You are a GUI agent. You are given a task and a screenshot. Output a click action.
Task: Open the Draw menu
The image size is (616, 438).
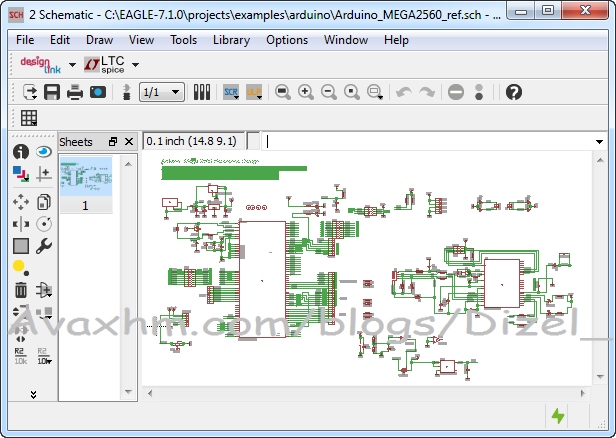tap(99, 40)
